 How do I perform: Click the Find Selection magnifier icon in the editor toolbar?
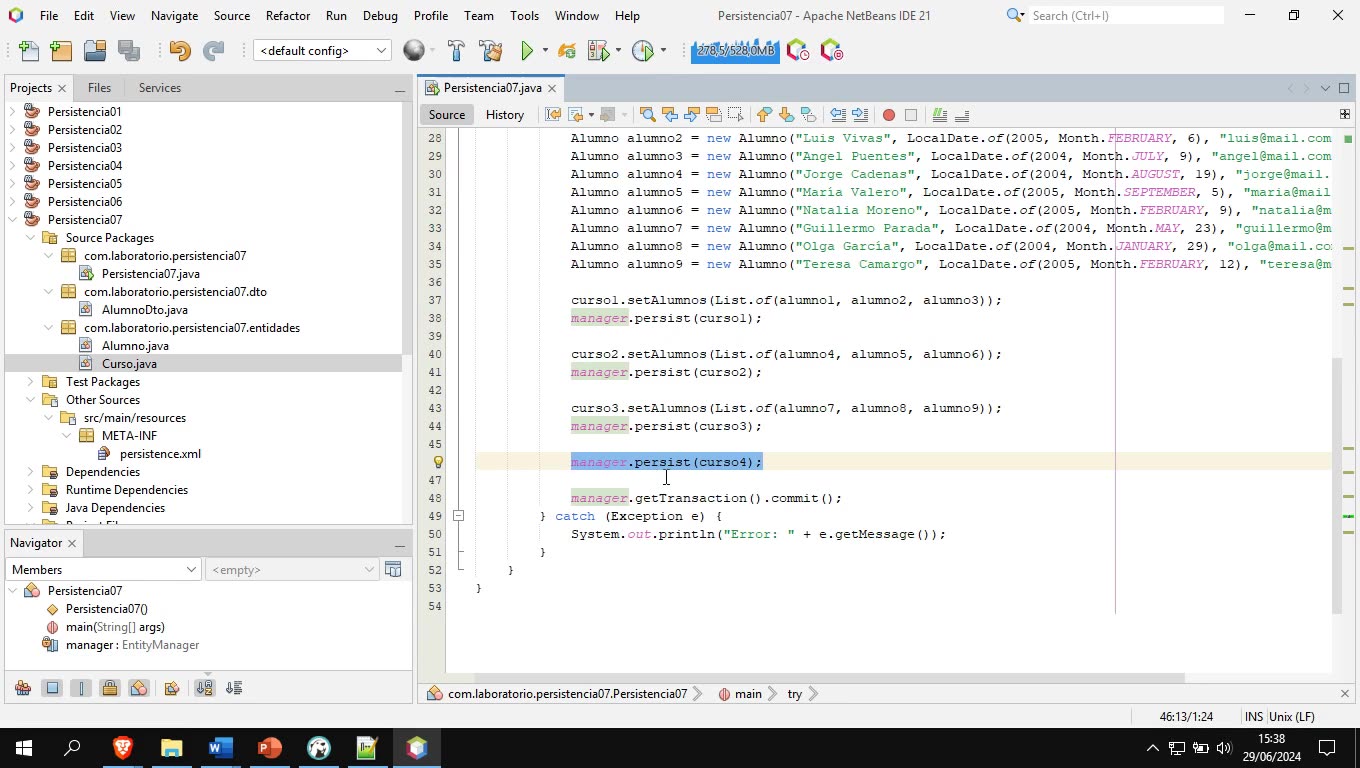[647, 115]
